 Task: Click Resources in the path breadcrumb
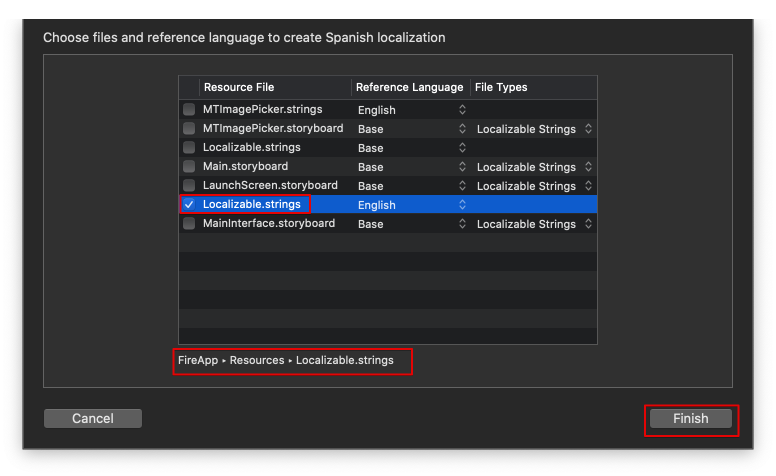257,360
